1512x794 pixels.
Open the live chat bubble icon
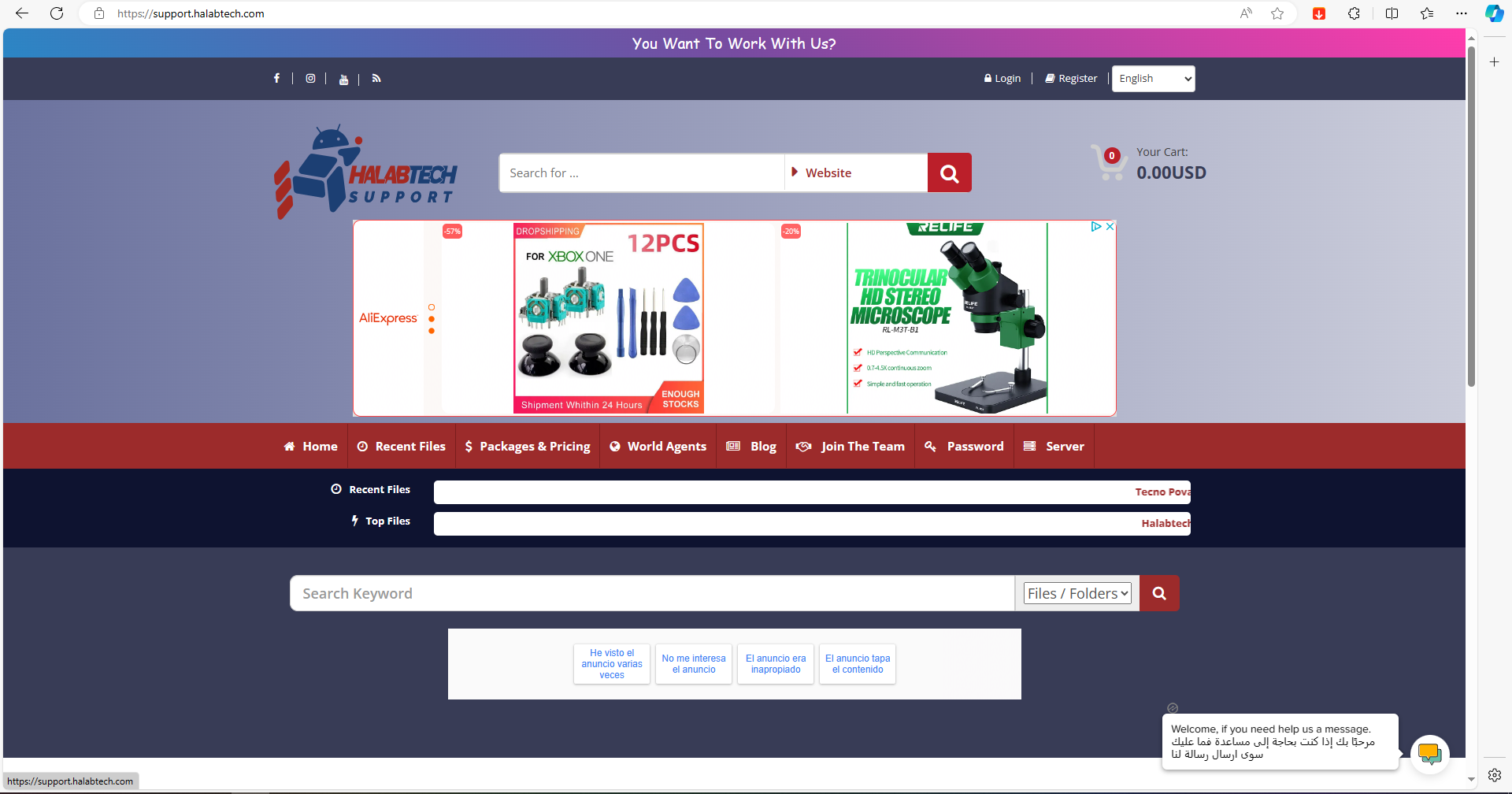(x=1429, y=754)
